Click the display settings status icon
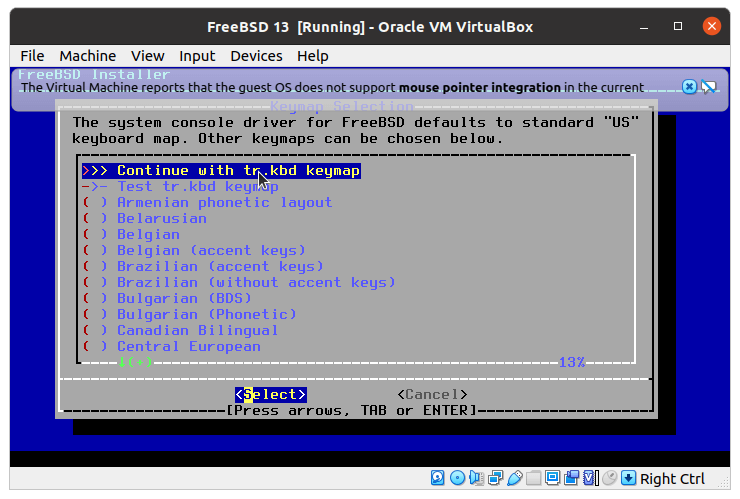This screenshot has height=499, width=740. 552,478
